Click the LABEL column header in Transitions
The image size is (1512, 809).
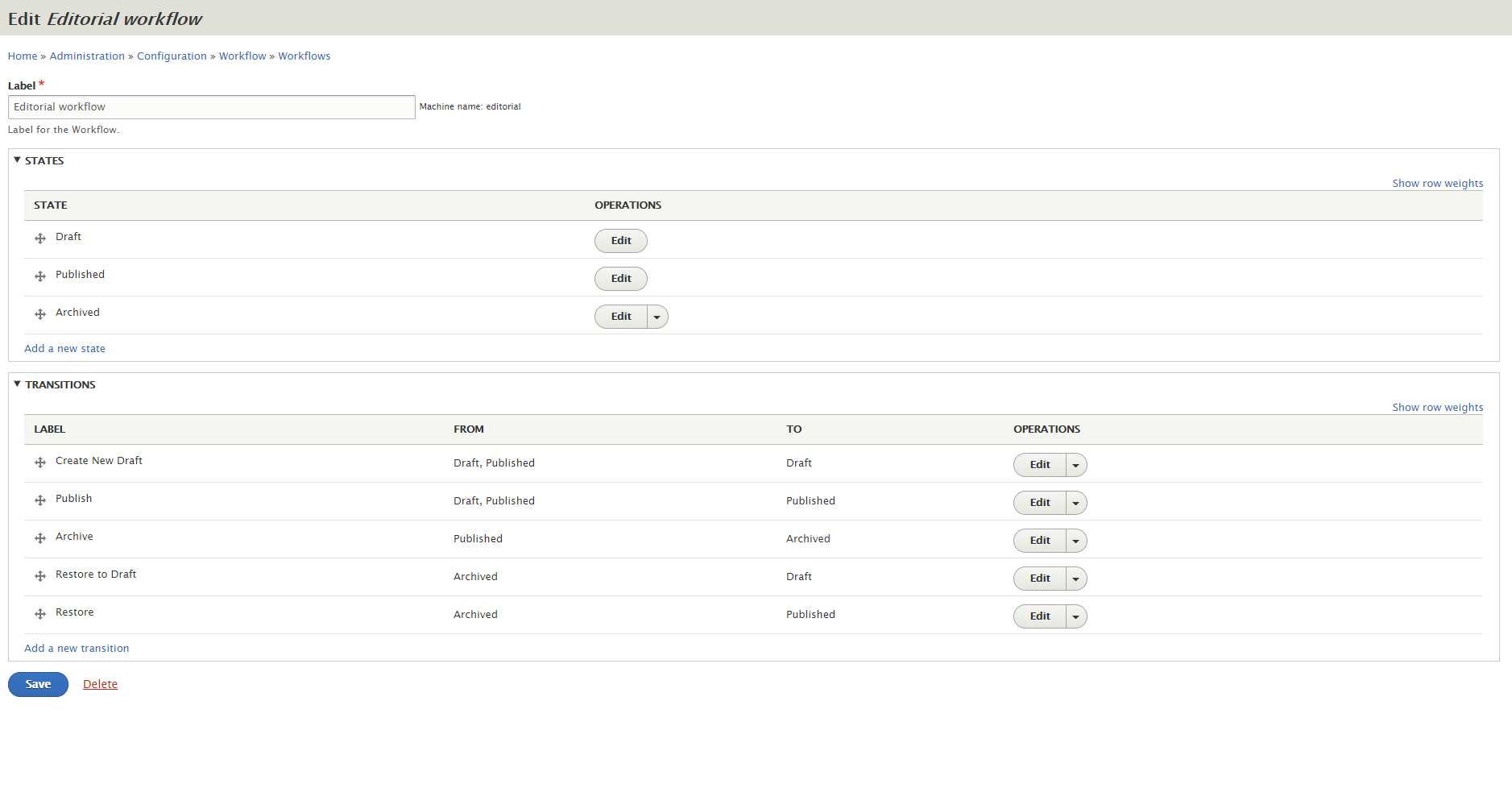click(50, 429)
